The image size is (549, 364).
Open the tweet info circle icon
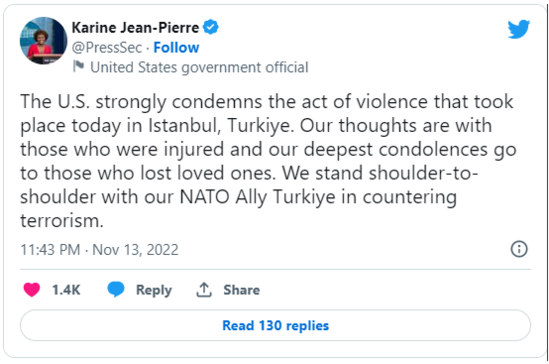tap(519, 249)
